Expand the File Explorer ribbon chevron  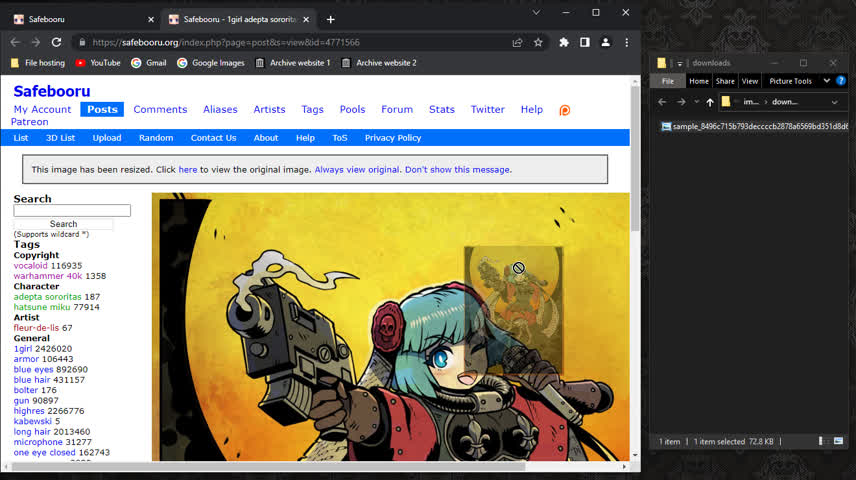click(x=826, y=81)
